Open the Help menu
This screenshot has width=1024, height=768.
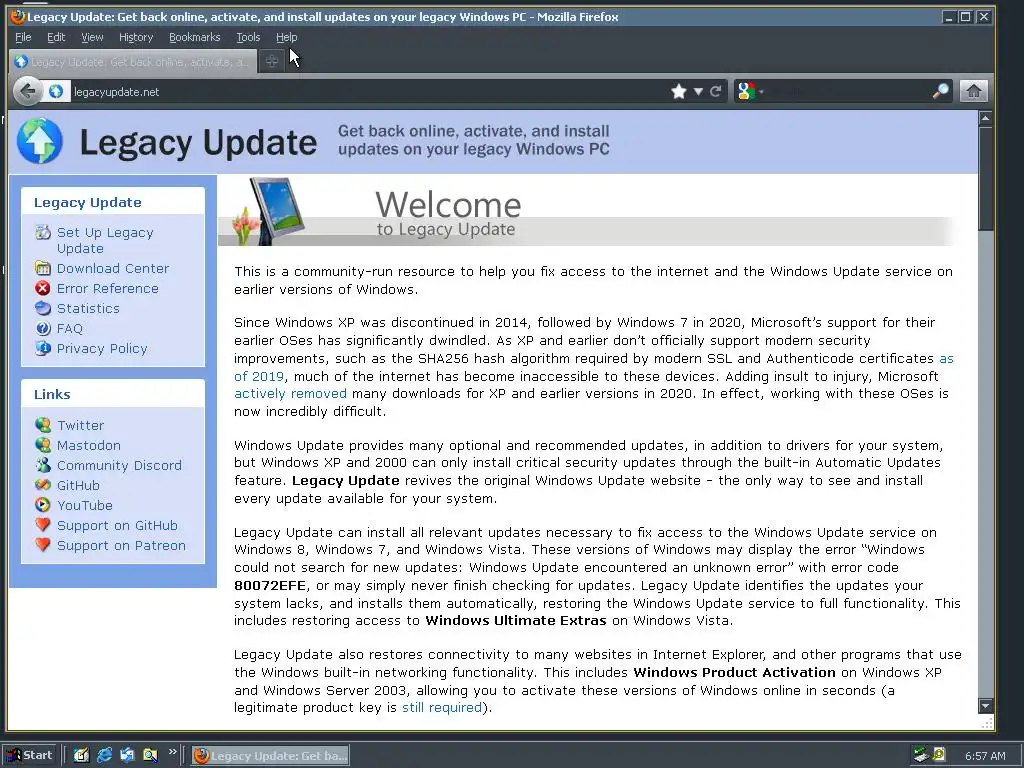pyautogui.click(x=287, y=37)
